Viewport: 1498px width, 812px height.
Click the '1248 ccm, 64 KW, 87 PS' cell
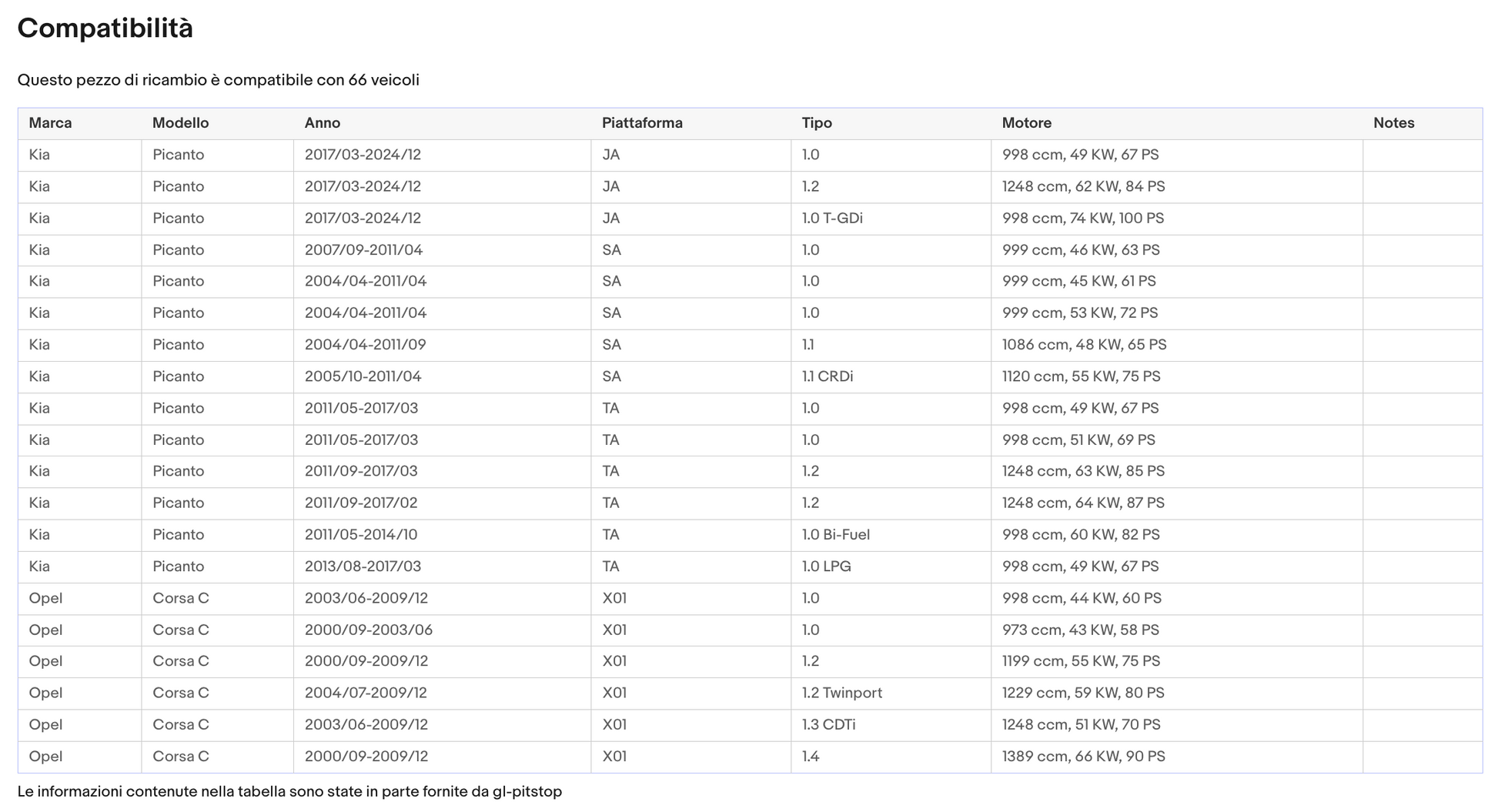[1177, 503]
